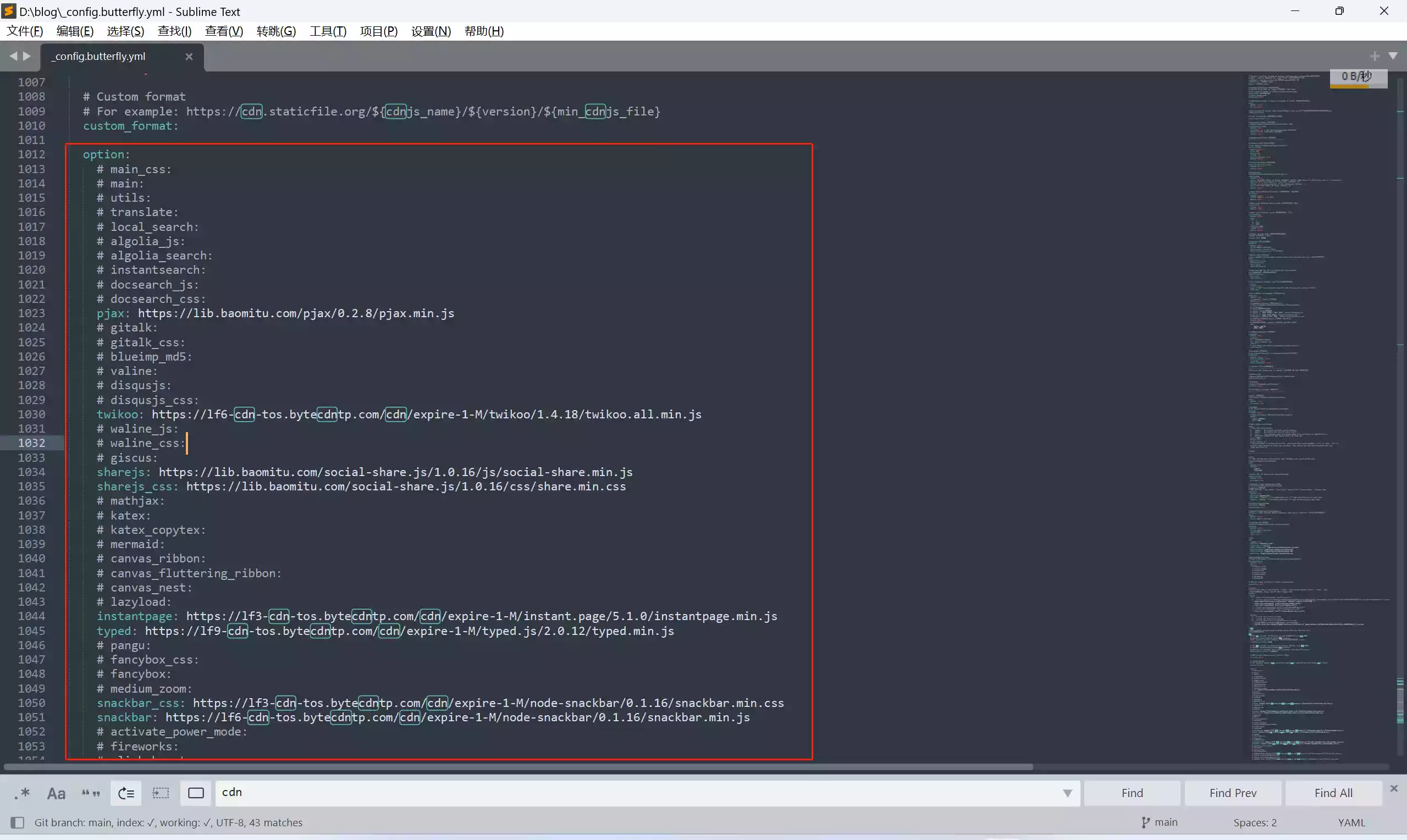This screenshot has width=1407, height=840.
Task: Close the _config.butterfly.yml tab
Action: click(x=189, y=57)
